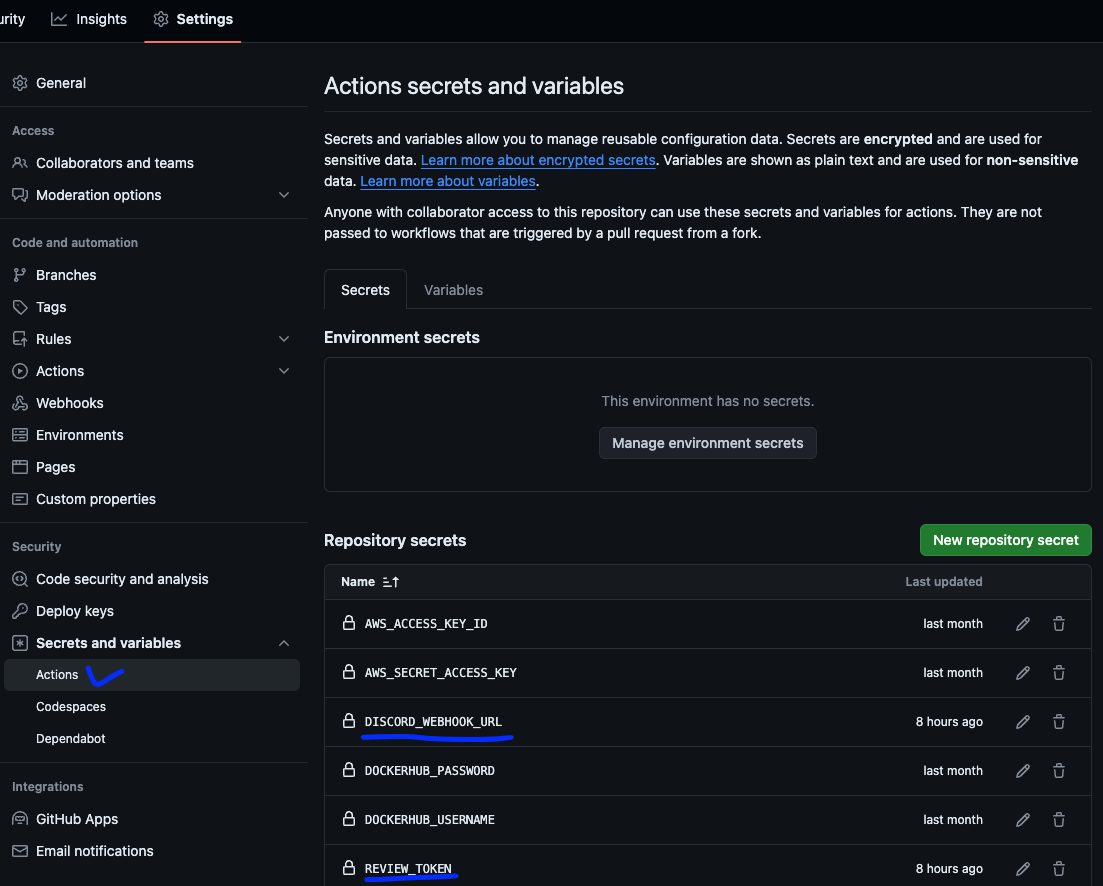The image size is (1103, 886).
Task: Click the sort icon beside Name header
Action: pos(391,582)
